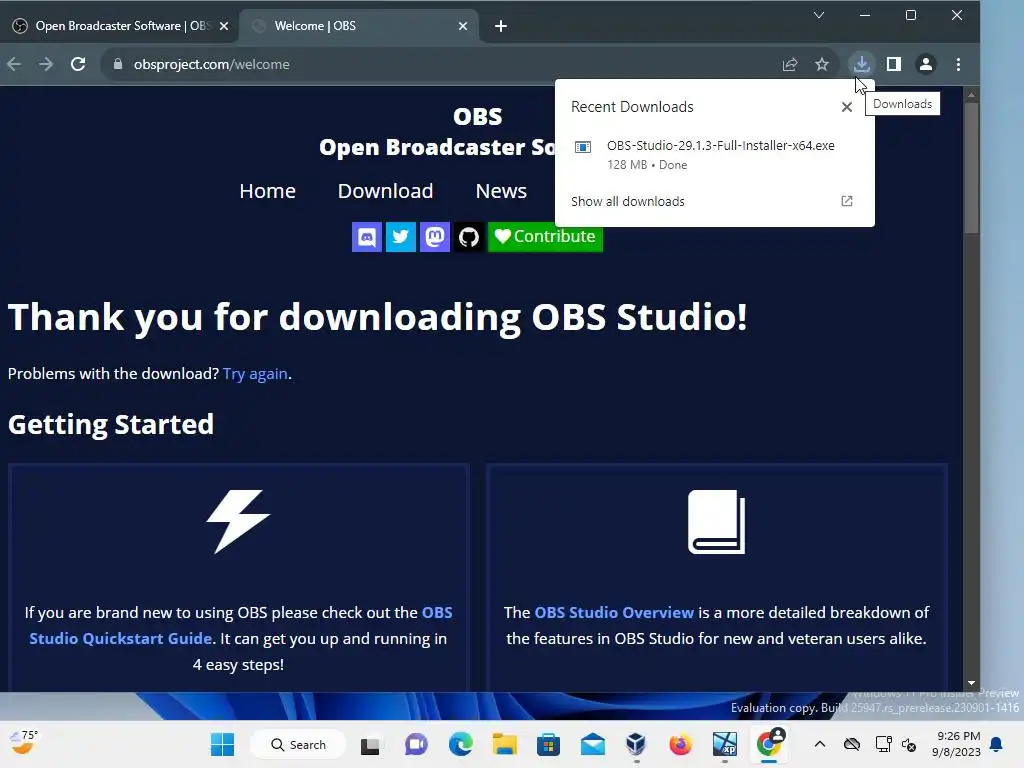Open OBS Studio Overview link
Screen dimensions: 1024x768
pyautogui.click(x=614, y=613)
